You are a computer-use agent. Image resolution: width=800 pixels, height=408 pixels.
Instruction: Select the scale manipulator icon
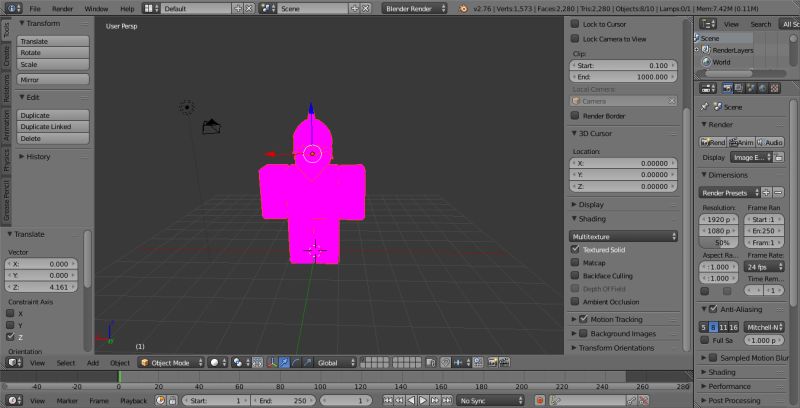click(x=308, y=363)
